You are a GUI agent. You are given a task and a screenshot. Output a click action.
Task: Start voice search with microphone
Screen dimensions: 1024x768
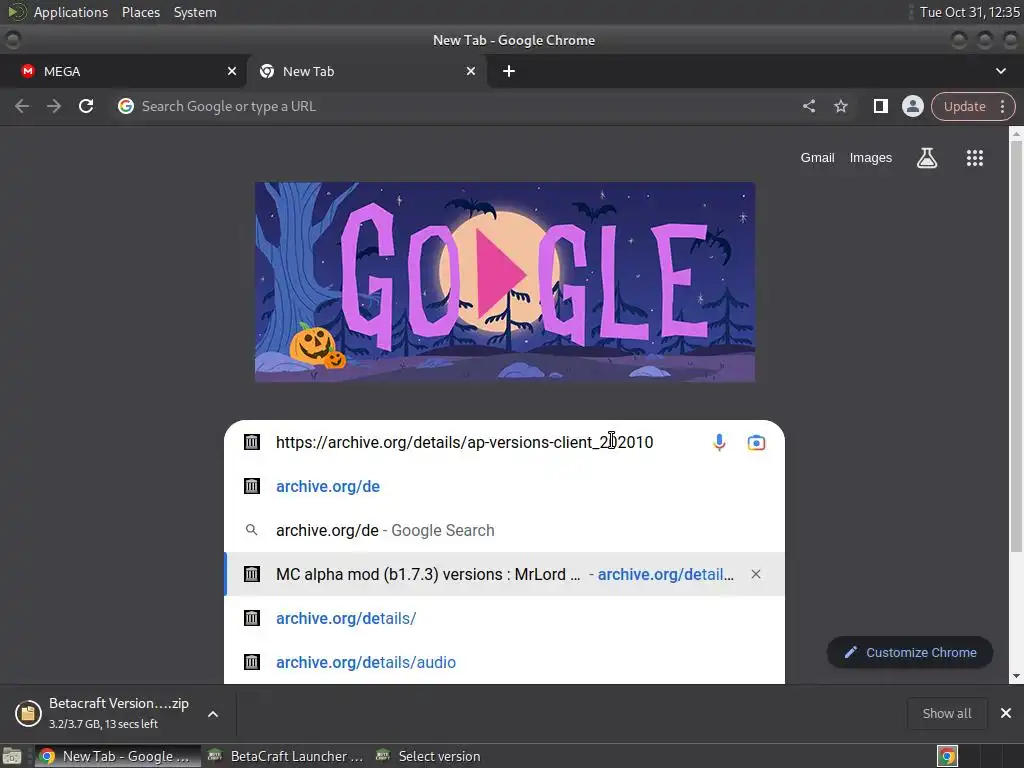[719, 443]
